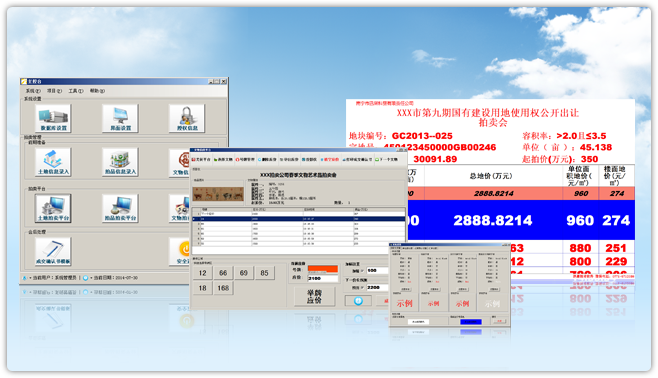Image resolution: width=658 pixels, height=378 pixels.
Task: Launch the 土地信息录入 land entry icon
Action: coord(53,162)
